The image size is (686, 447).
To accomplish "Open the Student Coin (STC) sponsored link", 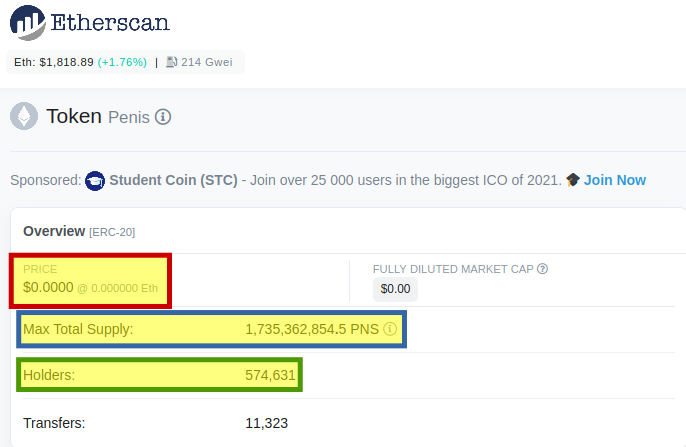I will tap(173, 180).
